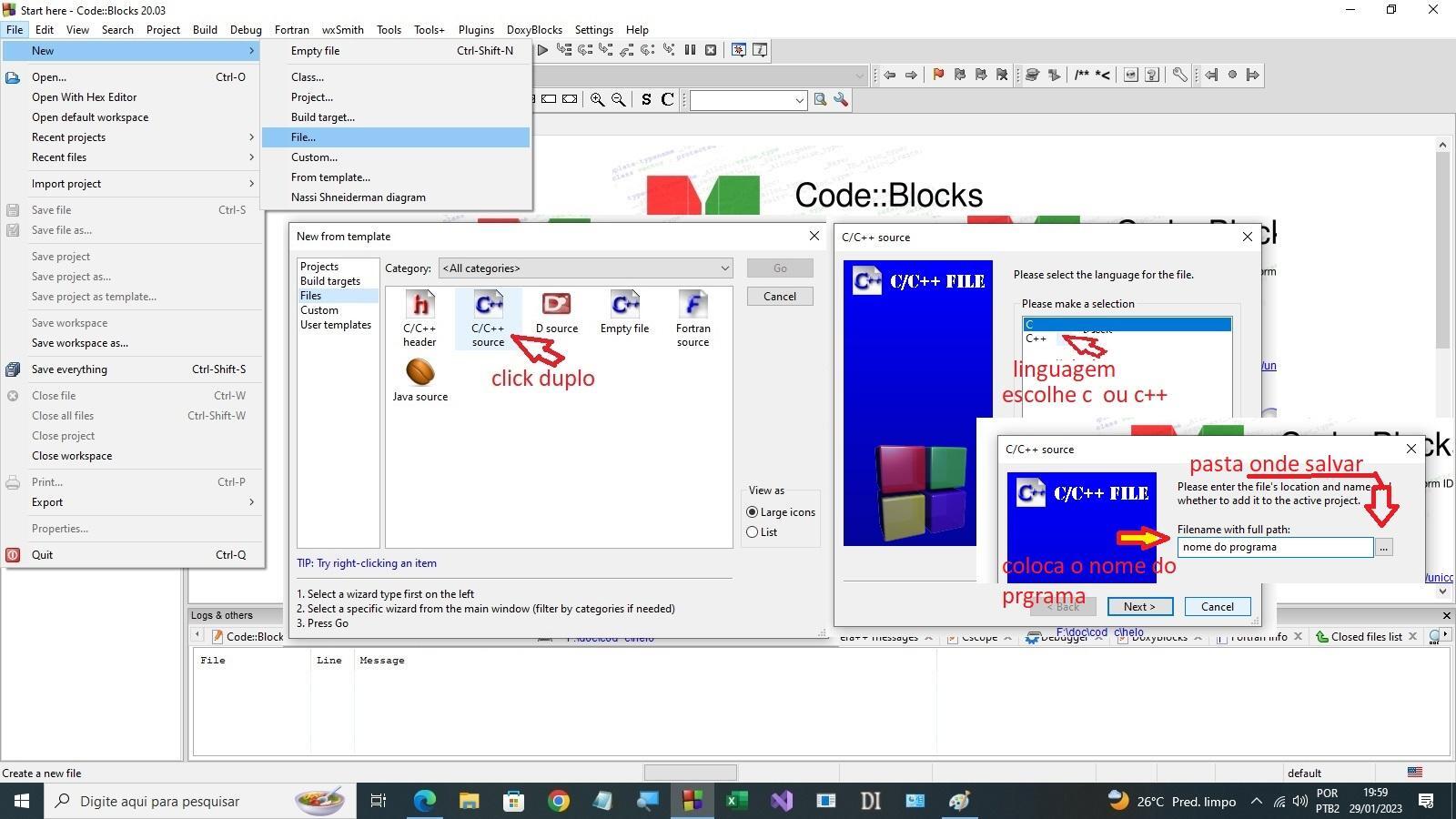Click Next > in the C/C++ source wizard
This screenshot has width=1456, height=819.
[x=1139, y=607]
